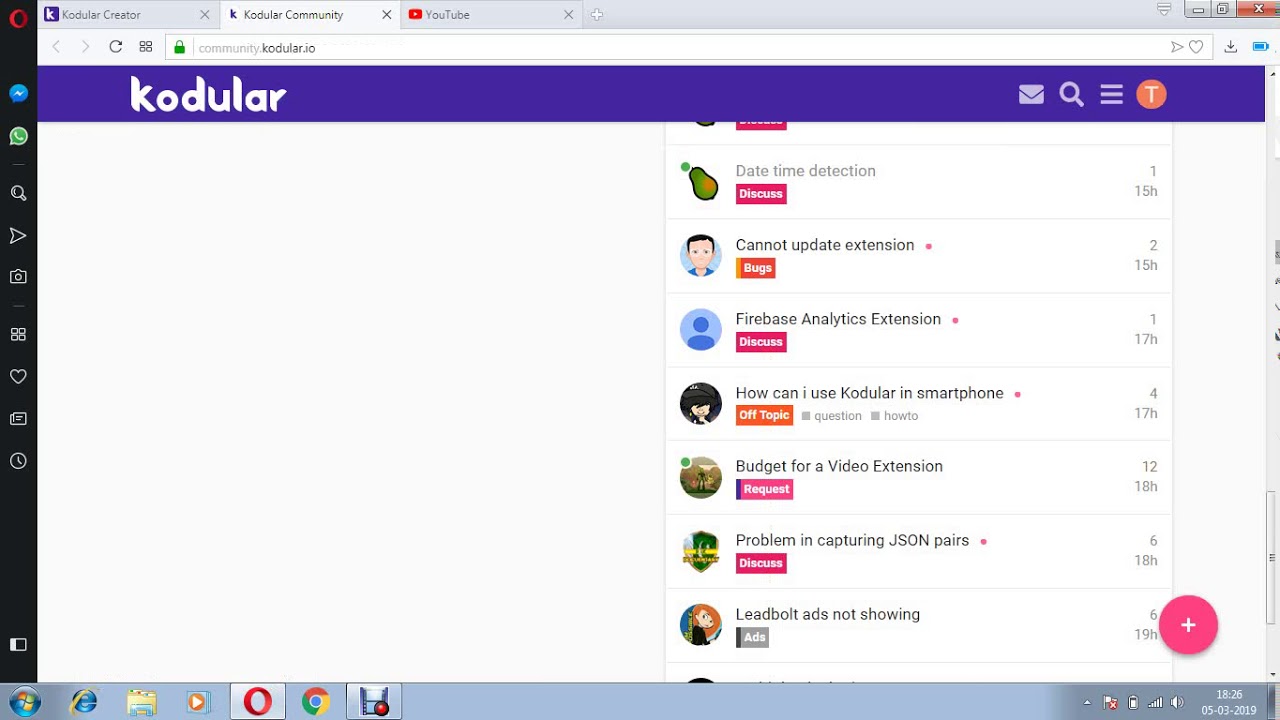Viewport: 1280px width, 720px height.
Task: Select the Request category badge
Action: click(765, 489)
